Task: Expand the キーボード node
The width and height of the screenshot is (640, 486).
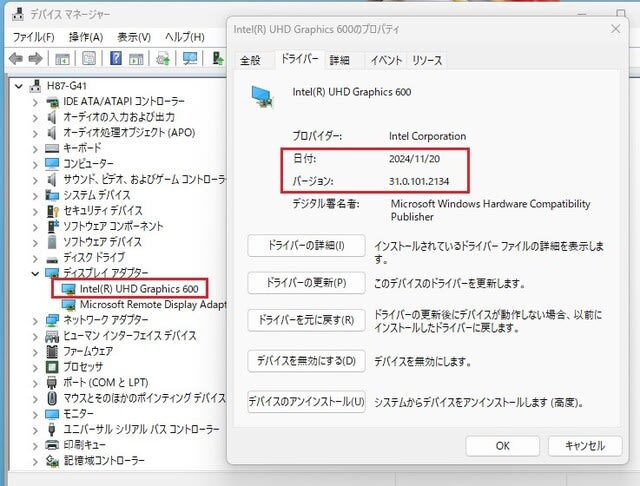Action: (35, 149)
